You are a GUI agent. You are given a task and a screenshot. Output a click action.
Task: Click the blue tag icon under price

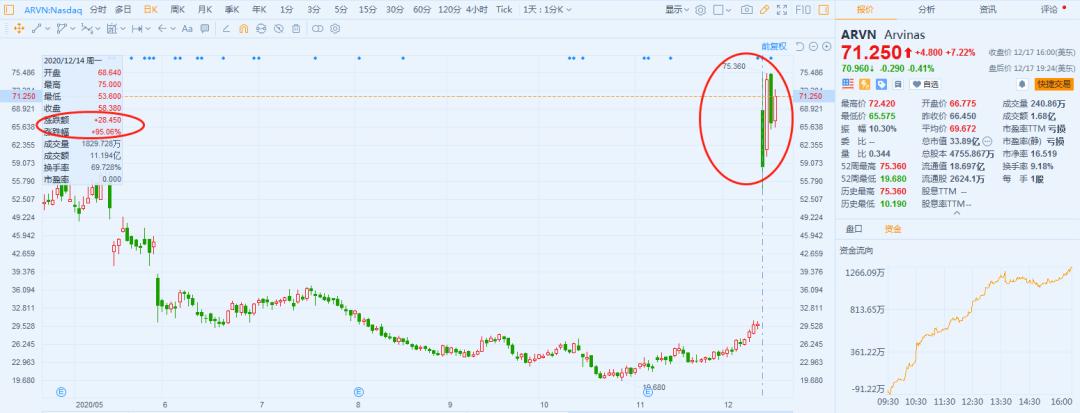[x=881, y=84]
